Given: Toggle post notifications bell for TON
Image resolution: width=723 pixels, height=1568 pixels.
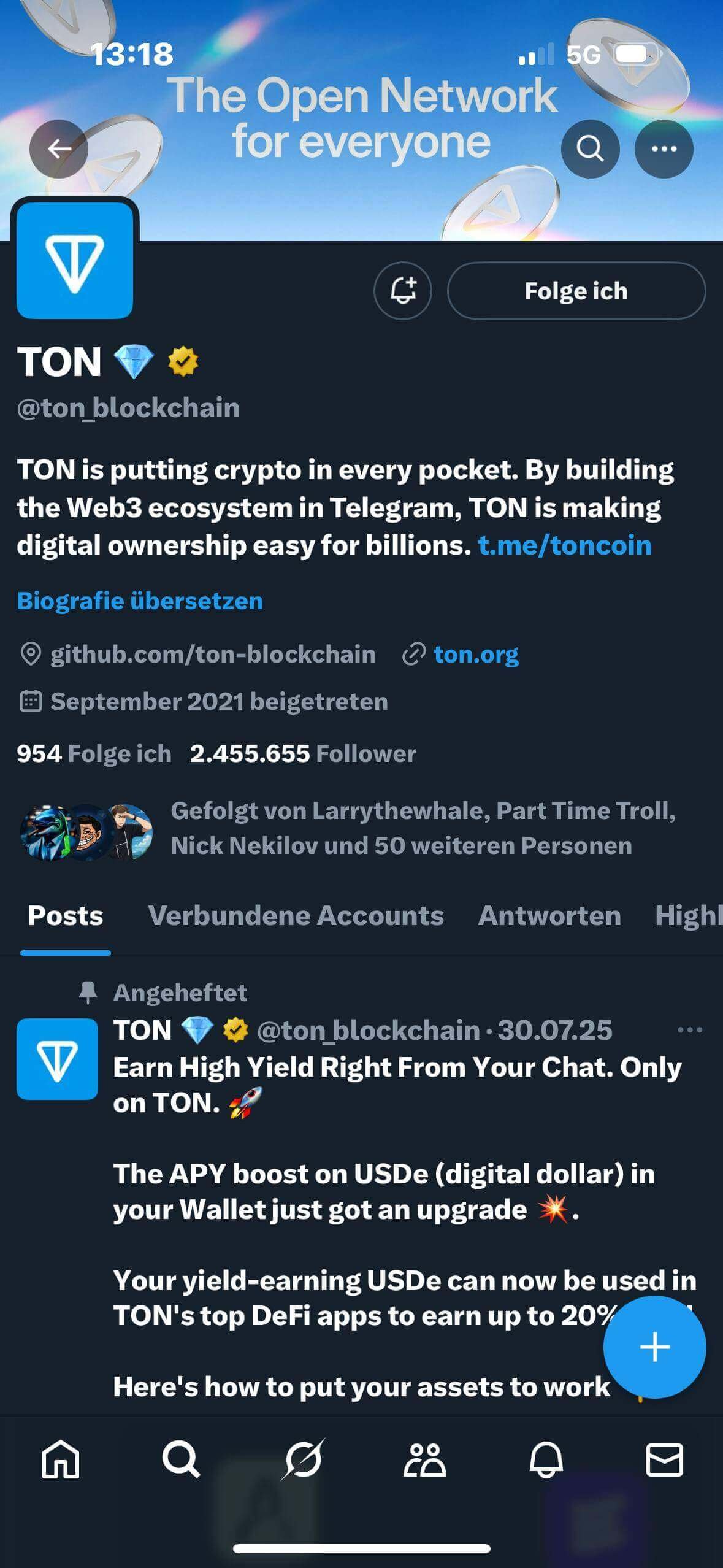Looking at the screenshot, I should [403, 291].
